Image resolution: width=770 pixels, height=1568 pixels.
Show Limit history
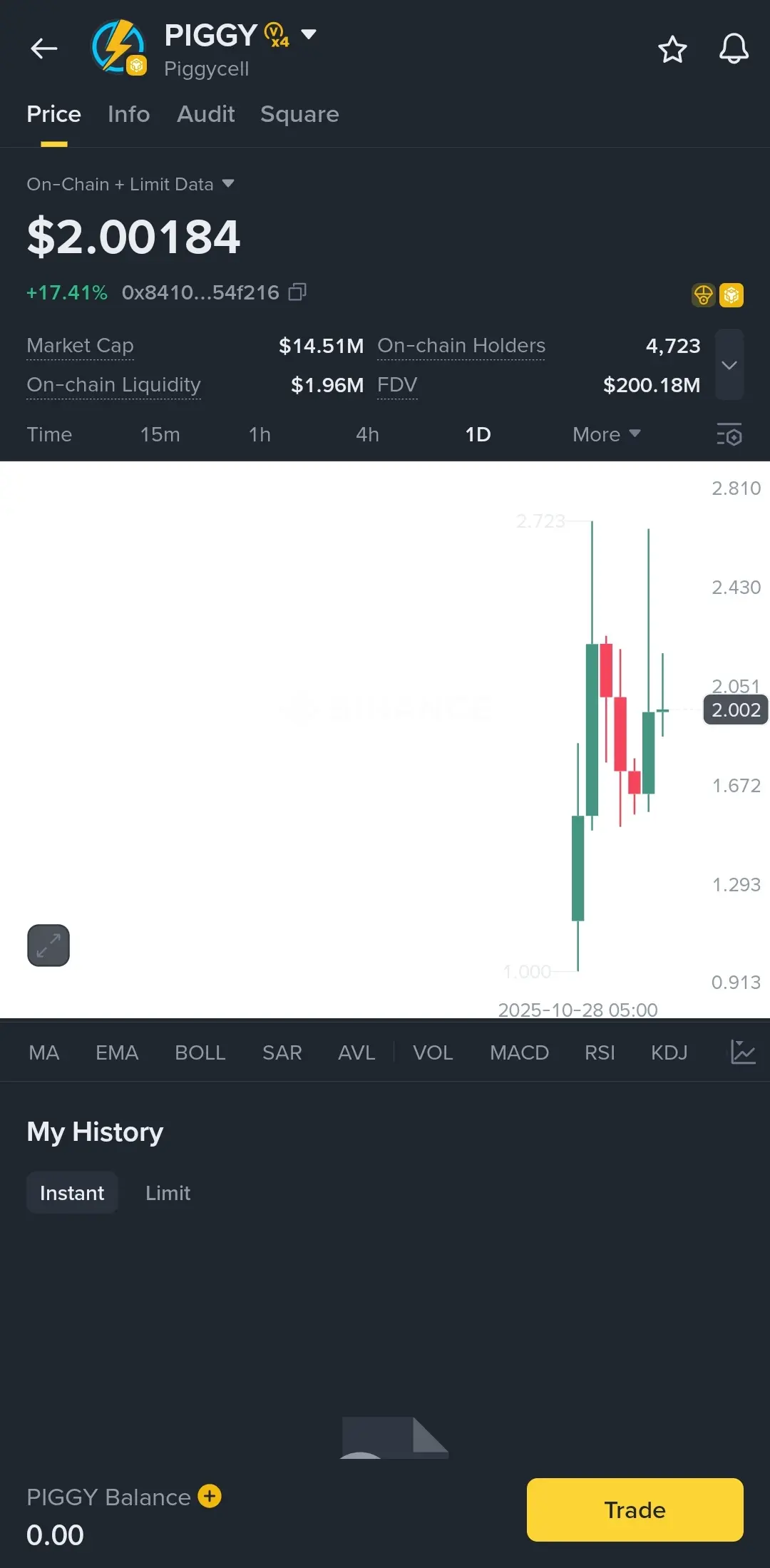point(168,1193)
